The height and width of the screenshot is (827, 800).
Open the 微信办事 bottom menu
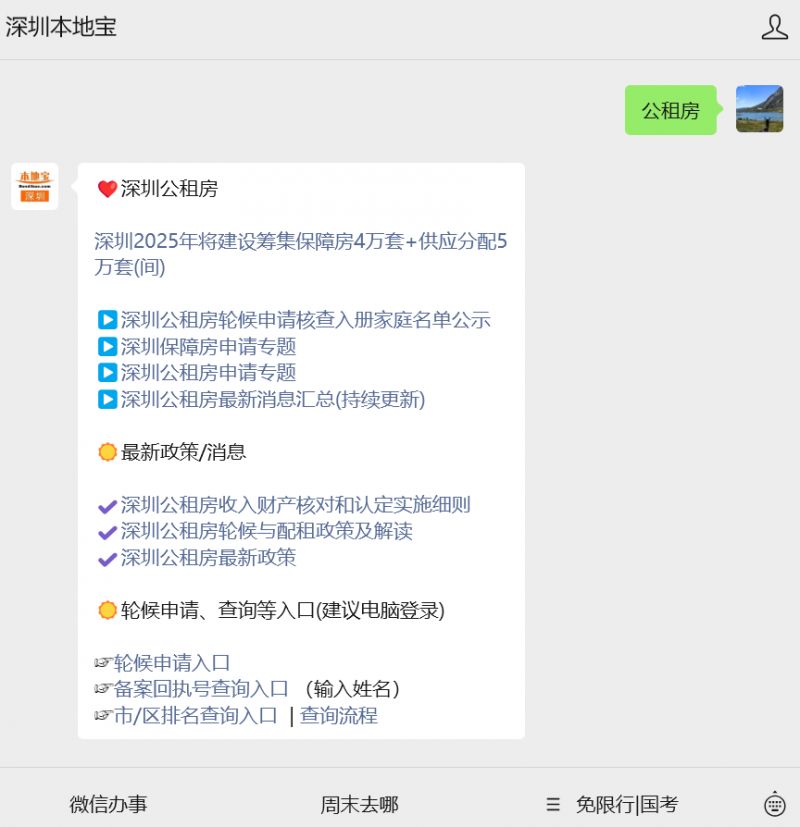coord(108,804)
